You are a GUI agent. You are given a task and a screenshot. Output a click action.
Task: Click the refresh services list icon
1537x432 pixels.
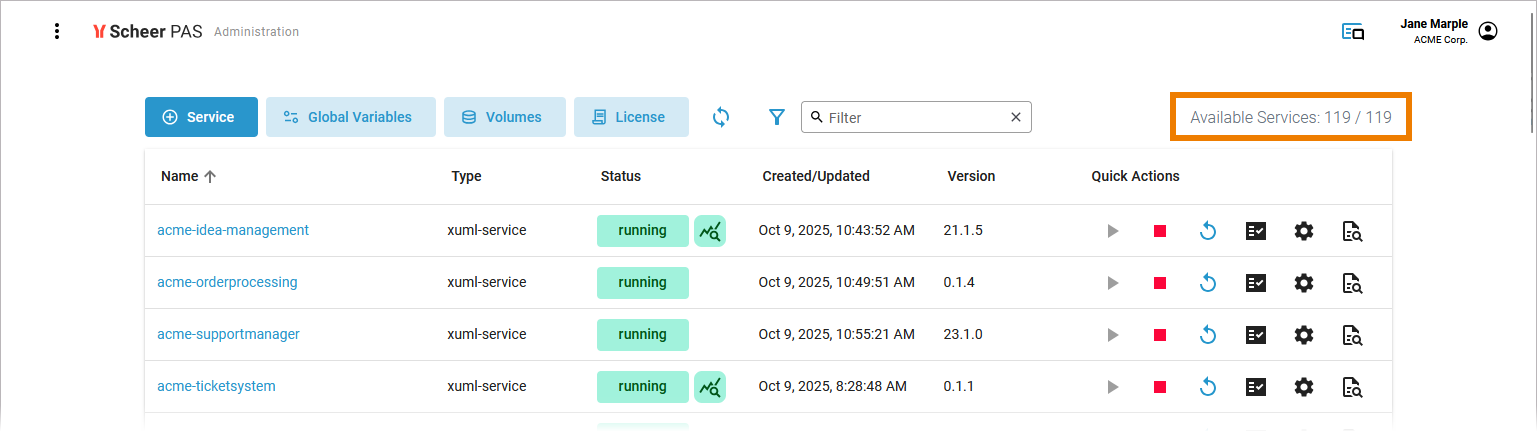coord(721,117)
